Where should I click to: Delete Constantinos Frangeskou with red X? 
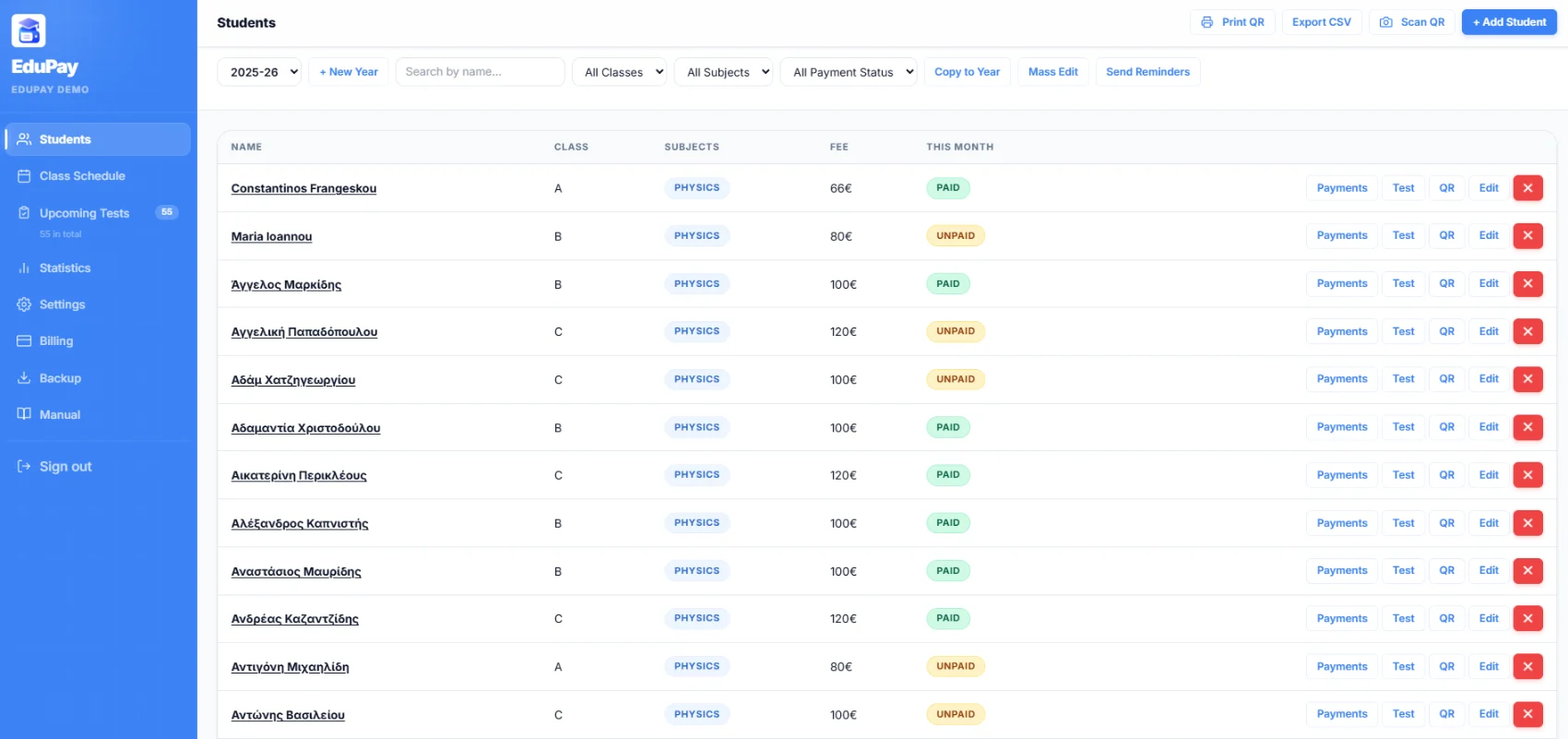point(1527,188)
